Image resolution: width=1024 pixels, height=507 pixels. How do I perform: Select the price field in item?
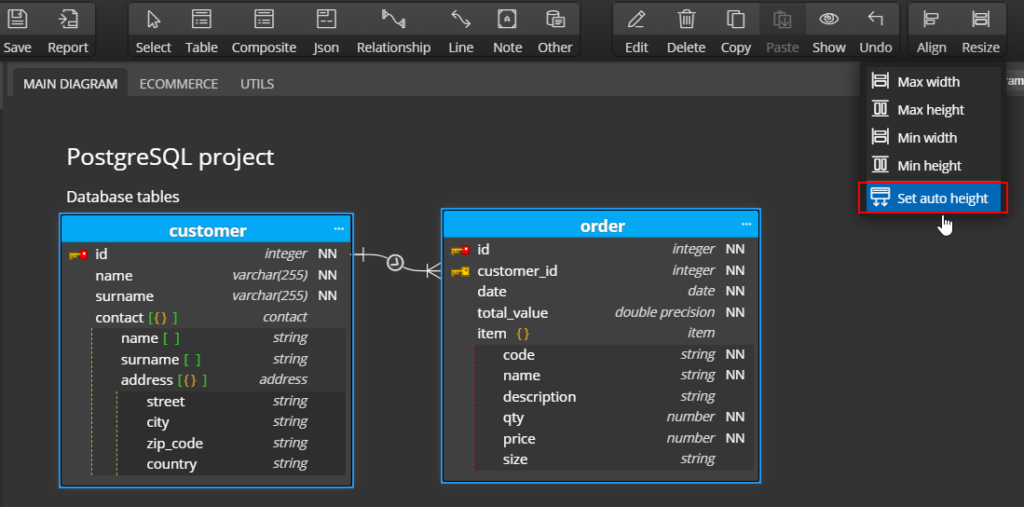tap(613, 438)
